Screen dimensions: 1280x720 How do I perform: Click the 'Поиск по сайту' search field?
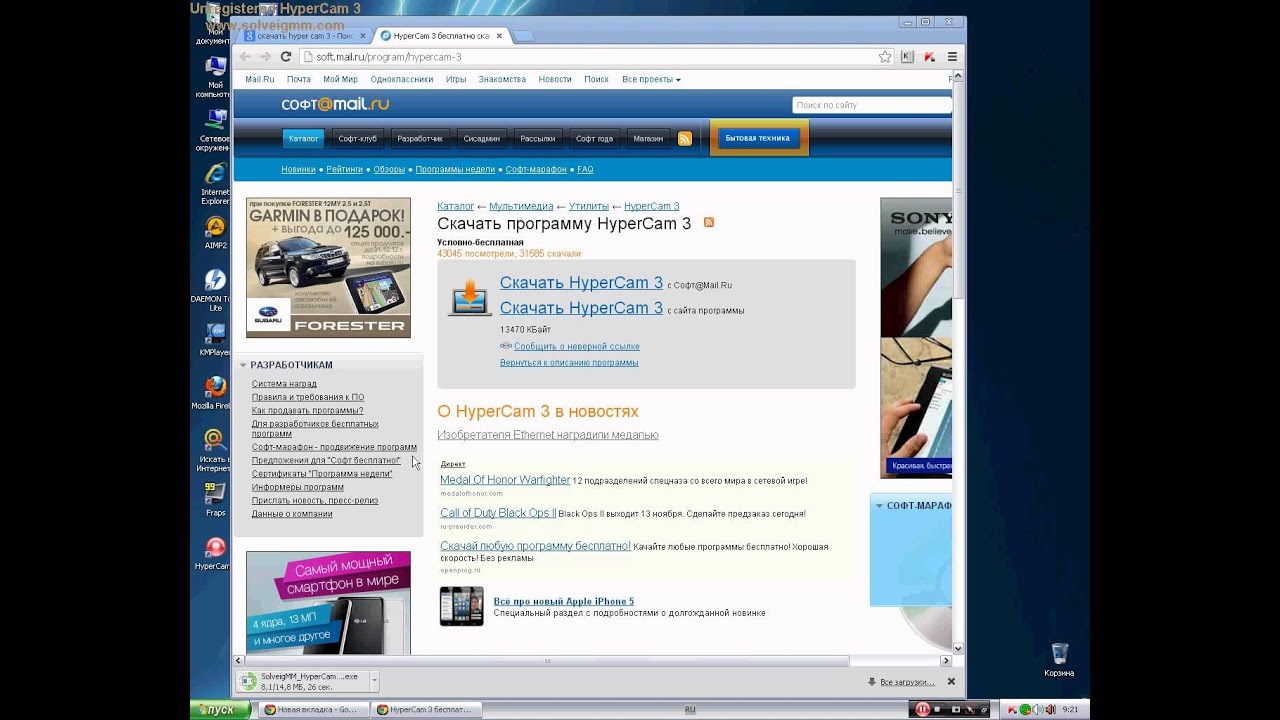click(871, 105)
